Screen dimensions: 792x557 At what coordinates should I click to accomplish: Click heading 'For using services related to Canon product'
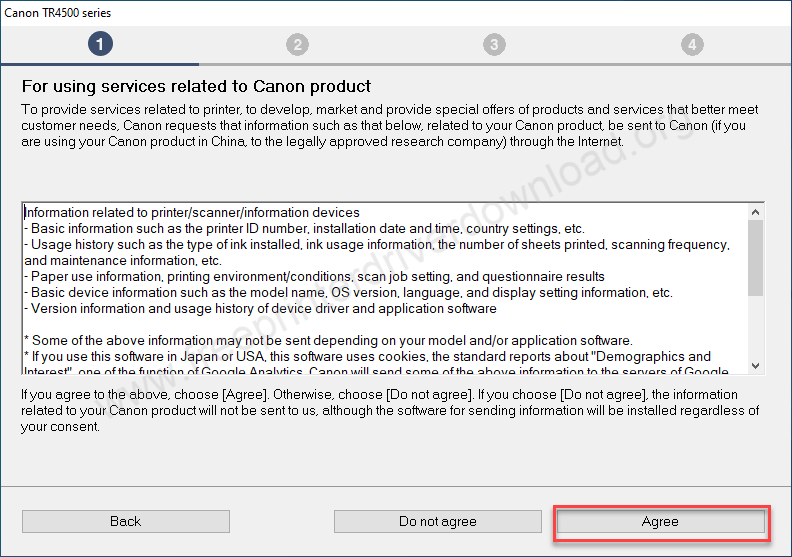pyautogui.click(x=196, y=86)
